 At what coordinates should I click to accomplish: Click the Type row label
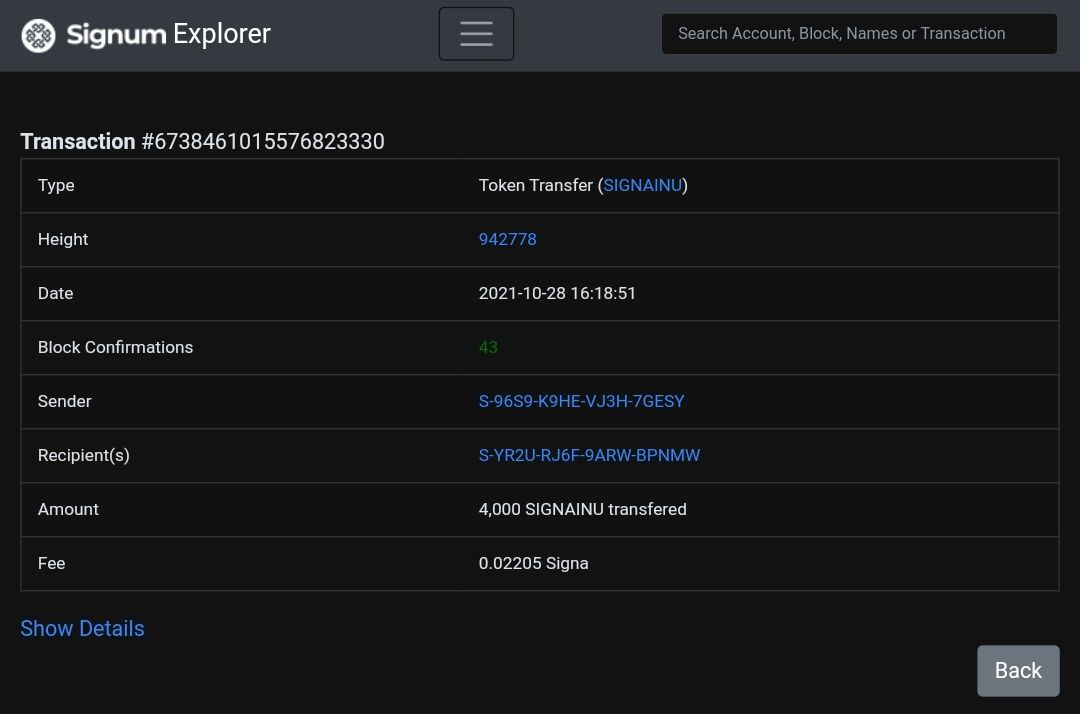56,185
